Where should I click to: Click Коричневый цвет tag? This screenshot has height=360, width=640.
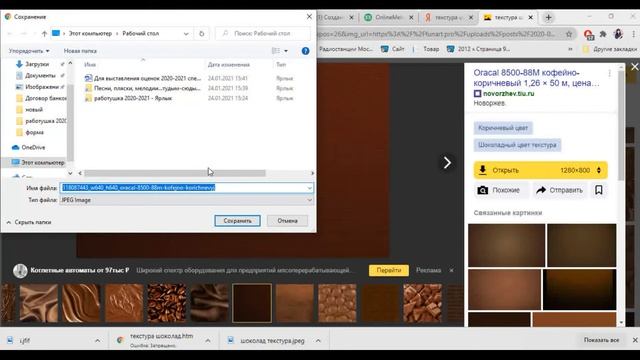click(x=503, y=128)
